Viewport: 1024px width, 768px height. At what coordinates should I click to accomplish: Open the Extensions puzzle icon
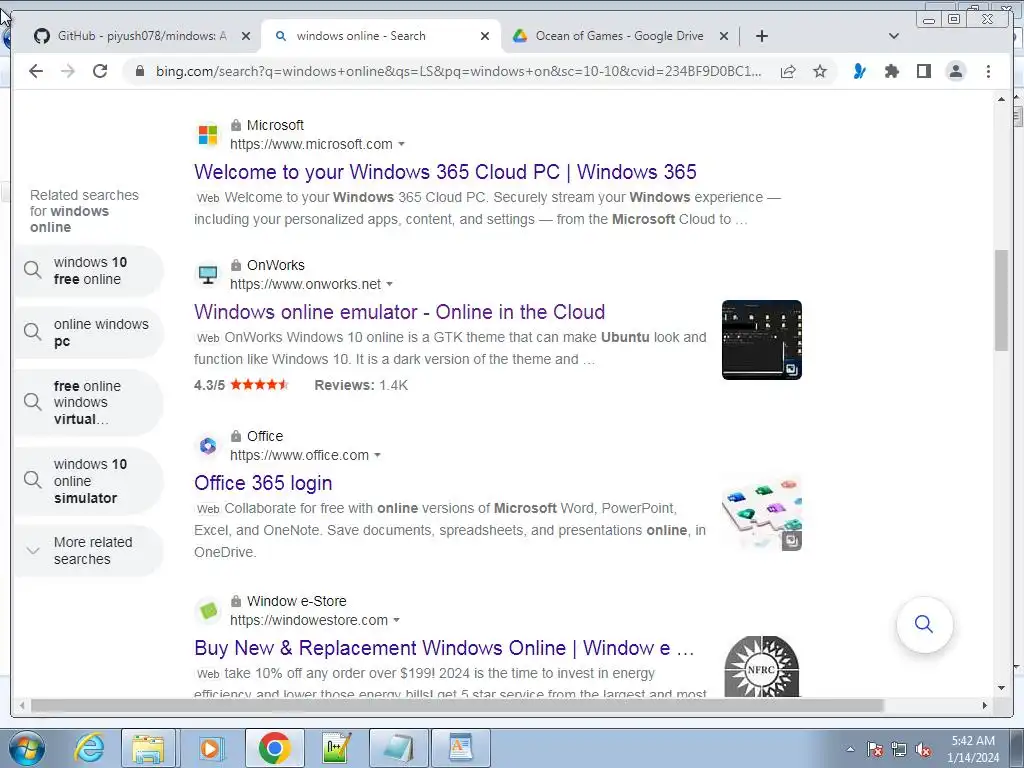(891, 71)
